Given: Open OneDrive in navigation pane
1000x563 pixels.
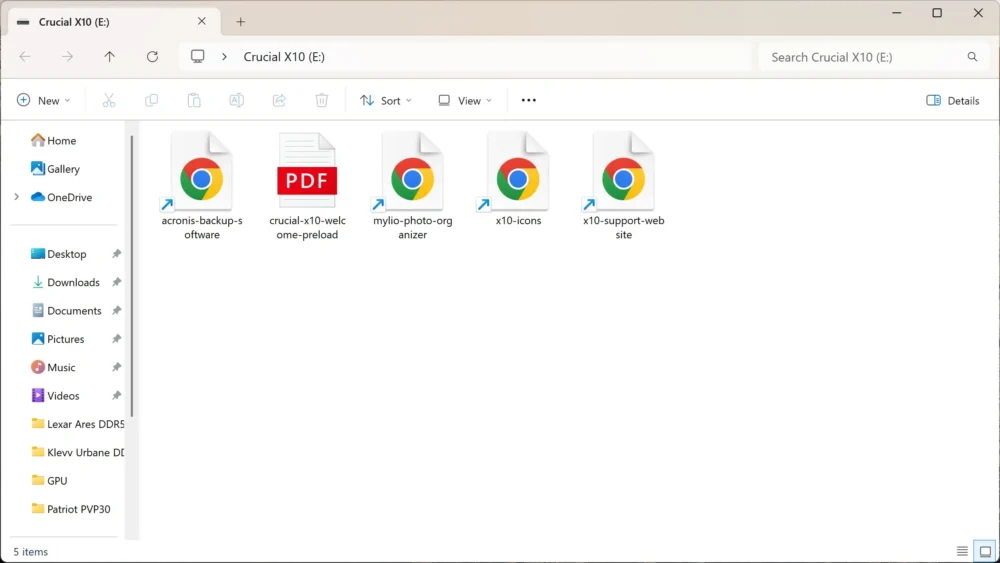Looking at the screenshot, I should pyautogui.click(x=62, y=197).
